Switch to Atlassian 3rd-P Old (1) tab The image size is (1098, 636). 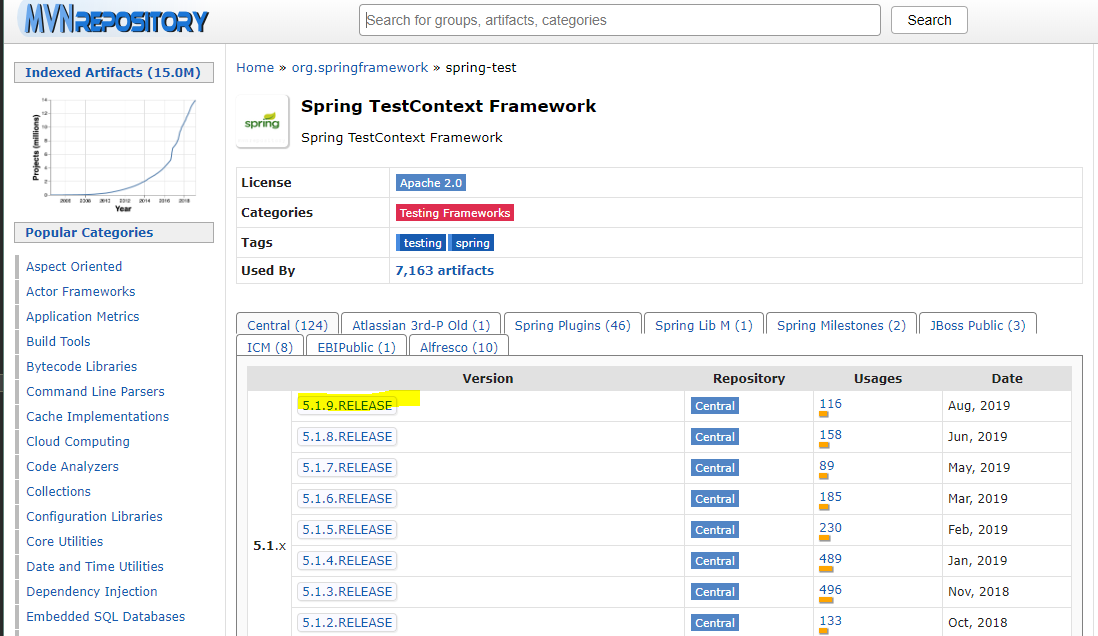coord(421,325)
